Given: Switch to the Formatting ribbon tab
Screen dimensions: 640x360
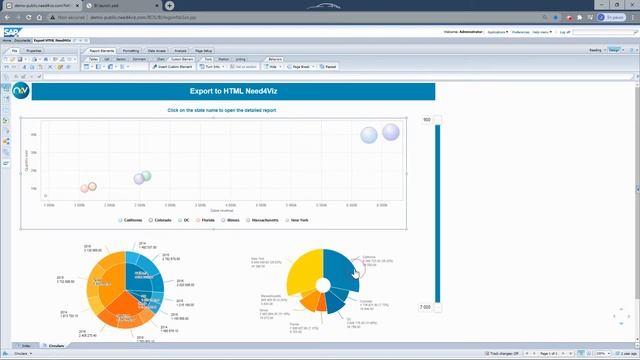Looking at the screenshot, I should [x=131, y=51].
